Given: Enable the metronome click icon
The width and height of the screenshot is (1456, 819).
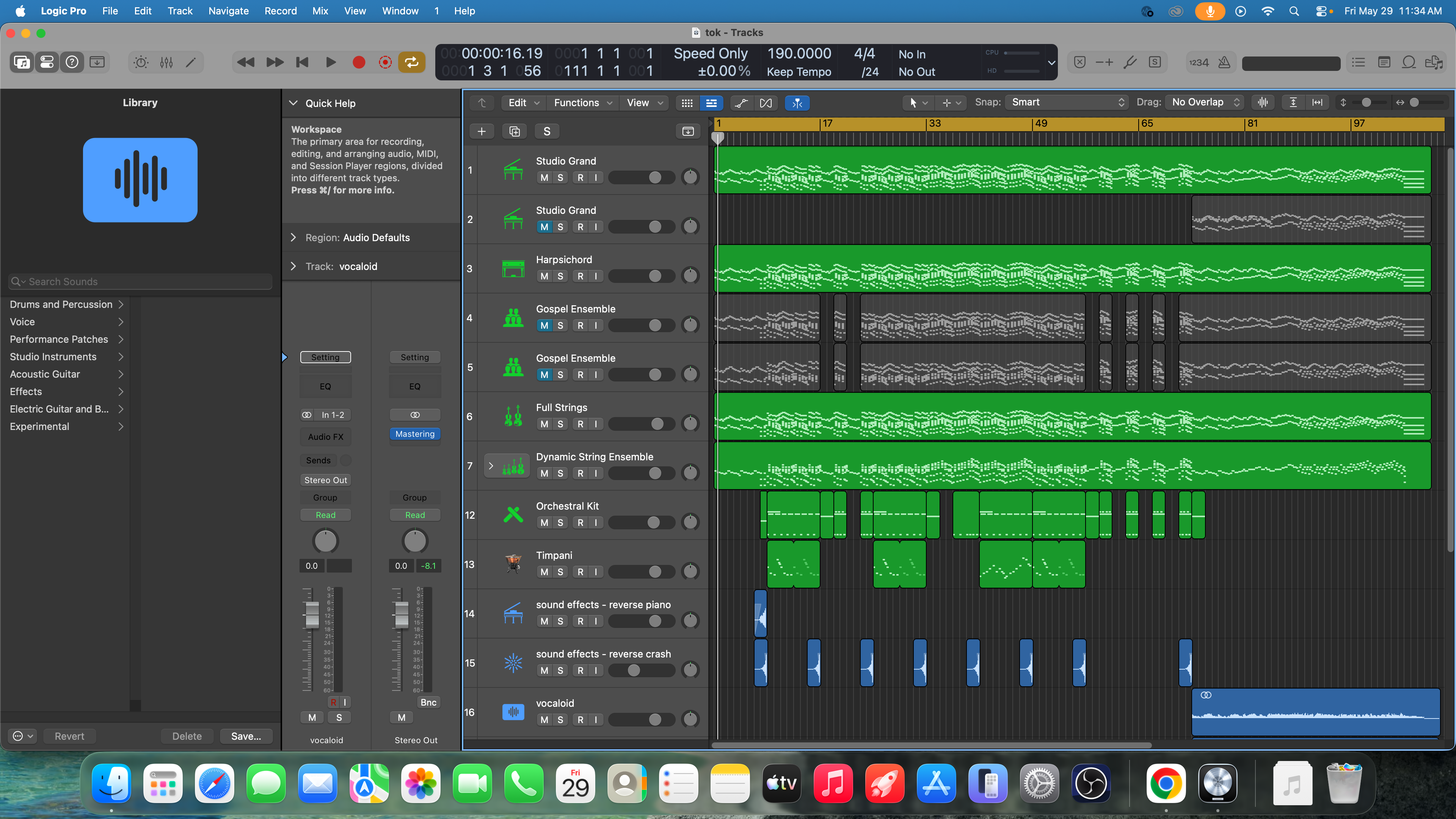Looking at the screenshot, I should tap(1224, 62).
